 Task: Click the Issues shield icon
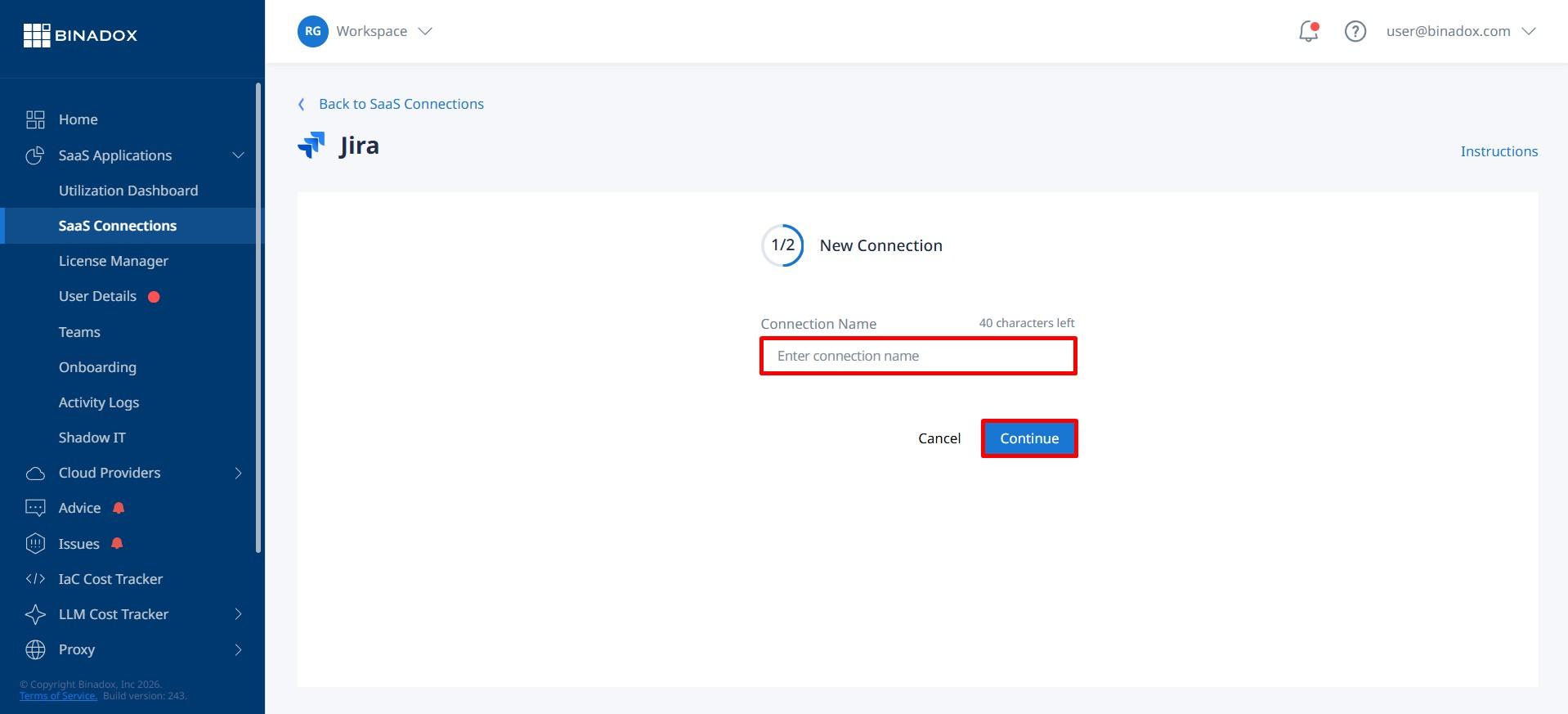(35, 544)
